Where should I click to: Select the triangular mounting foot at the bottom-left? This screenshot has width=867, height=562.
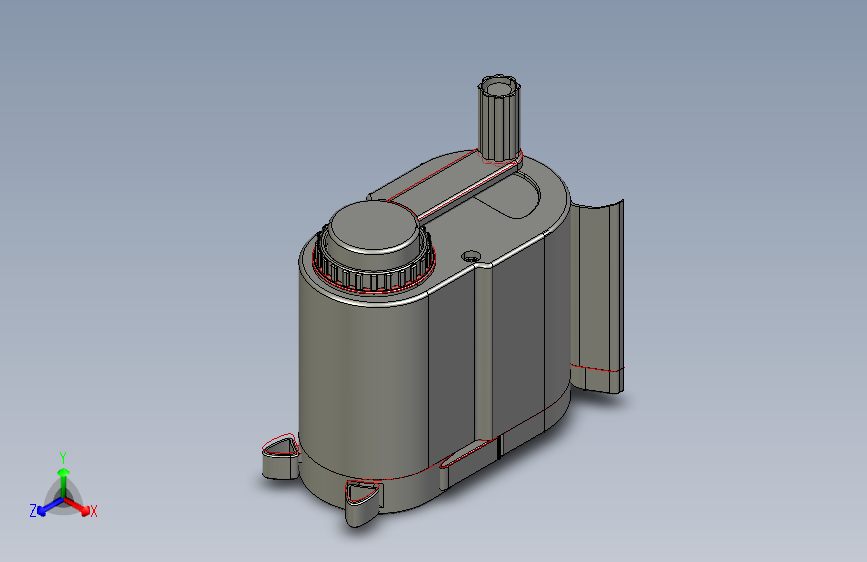[x=280, y=457]
